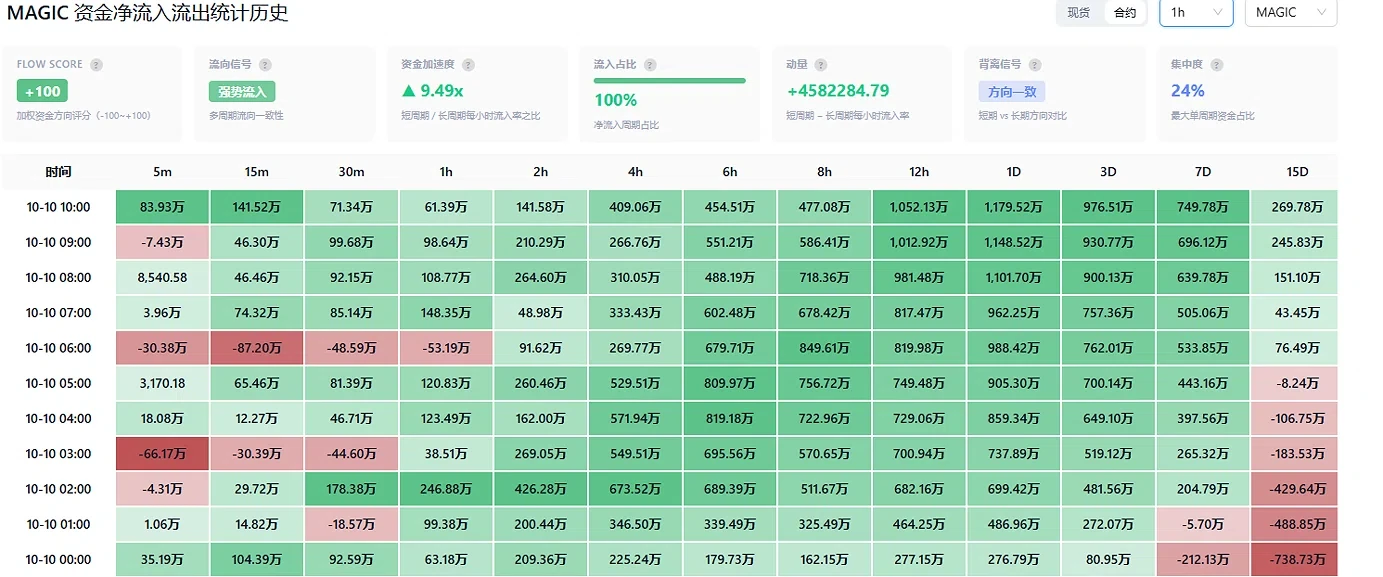Click the 10-10 10:00 row label
This screenshot has width=1383, height=577.
pyautogui.click(x=59, y=208)
